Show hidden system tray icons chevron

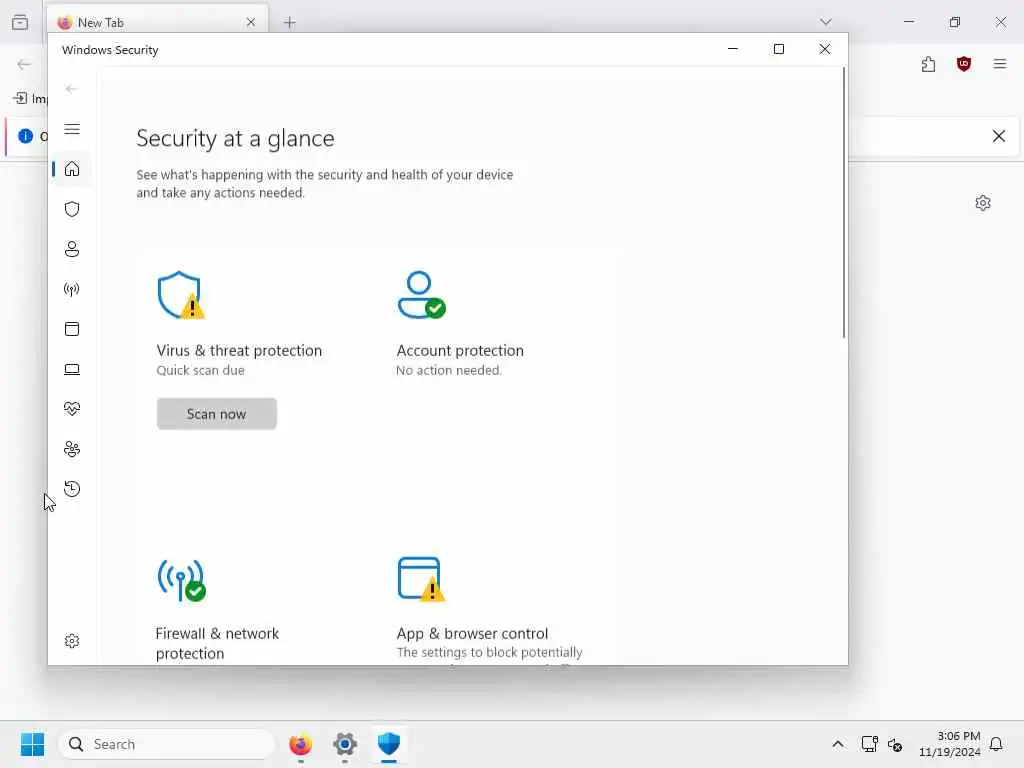pyautogui.click(x=838, y=744)
